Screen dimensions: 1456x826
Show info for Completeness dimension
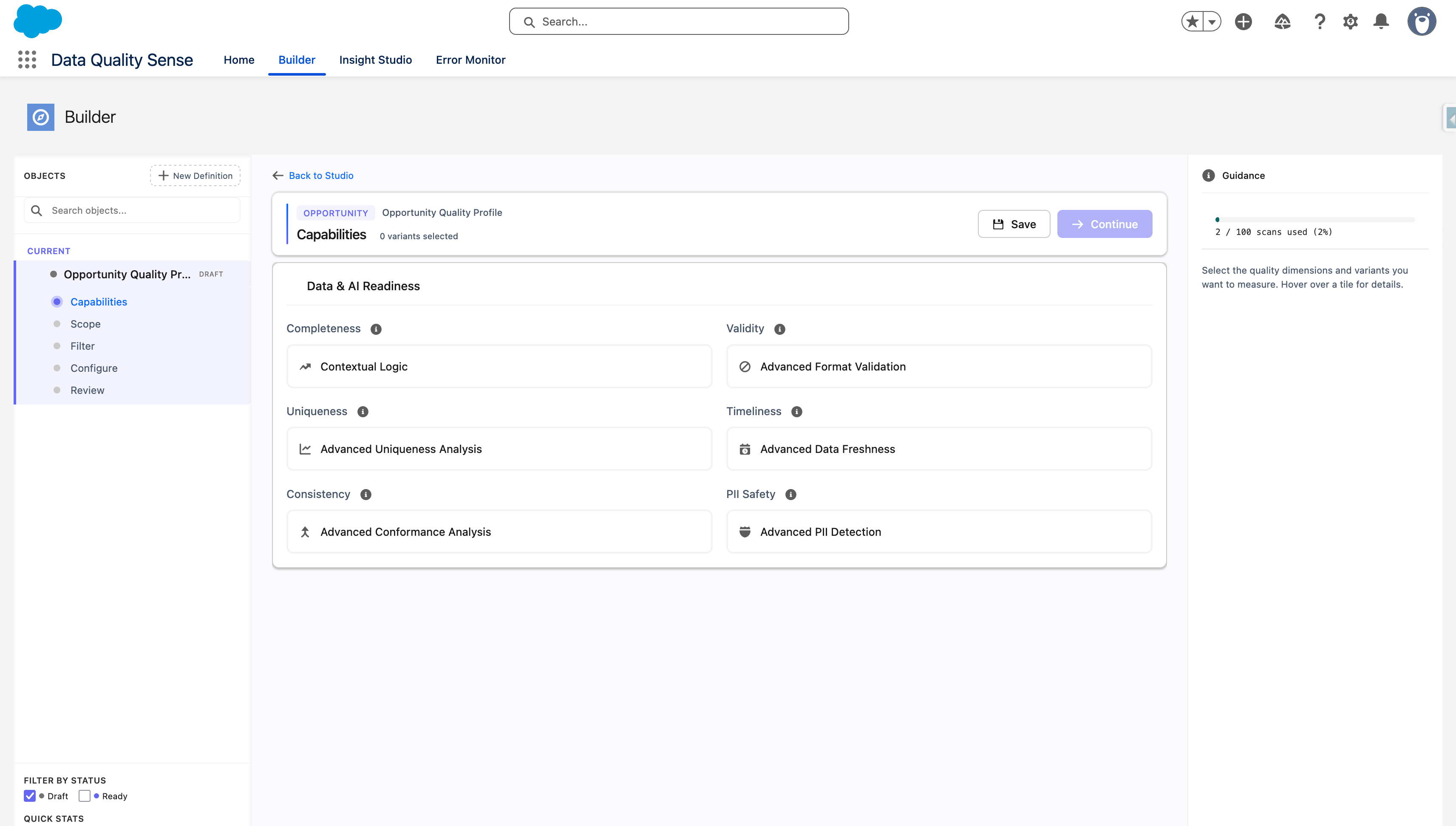coord(376,329)
